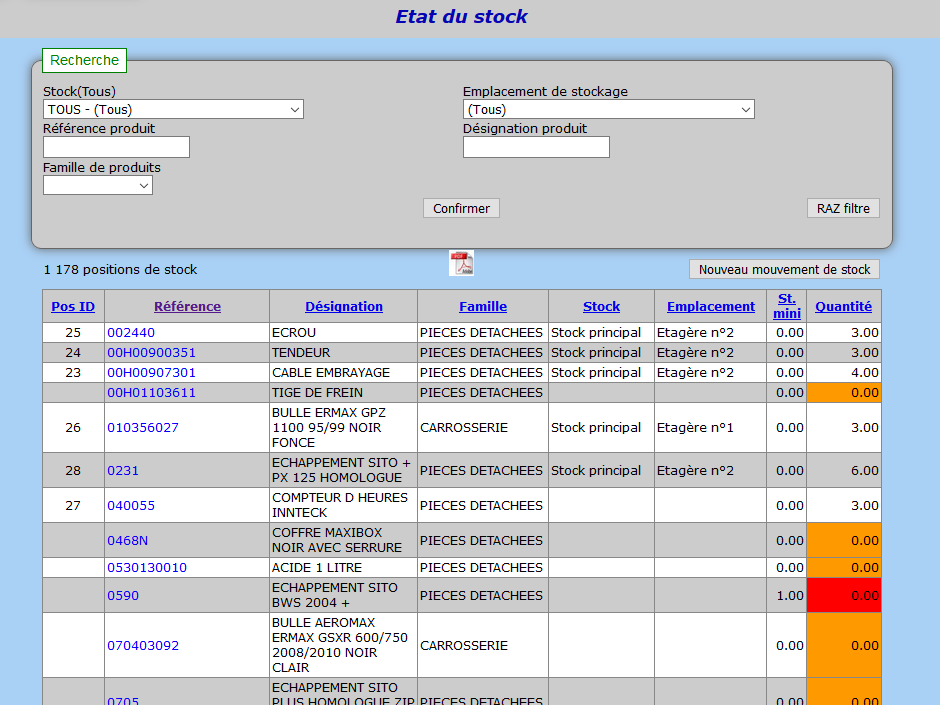Screen dimensions: 940x705
Task: Open the Famille de produits dropdown
Action: coord(98,186)
